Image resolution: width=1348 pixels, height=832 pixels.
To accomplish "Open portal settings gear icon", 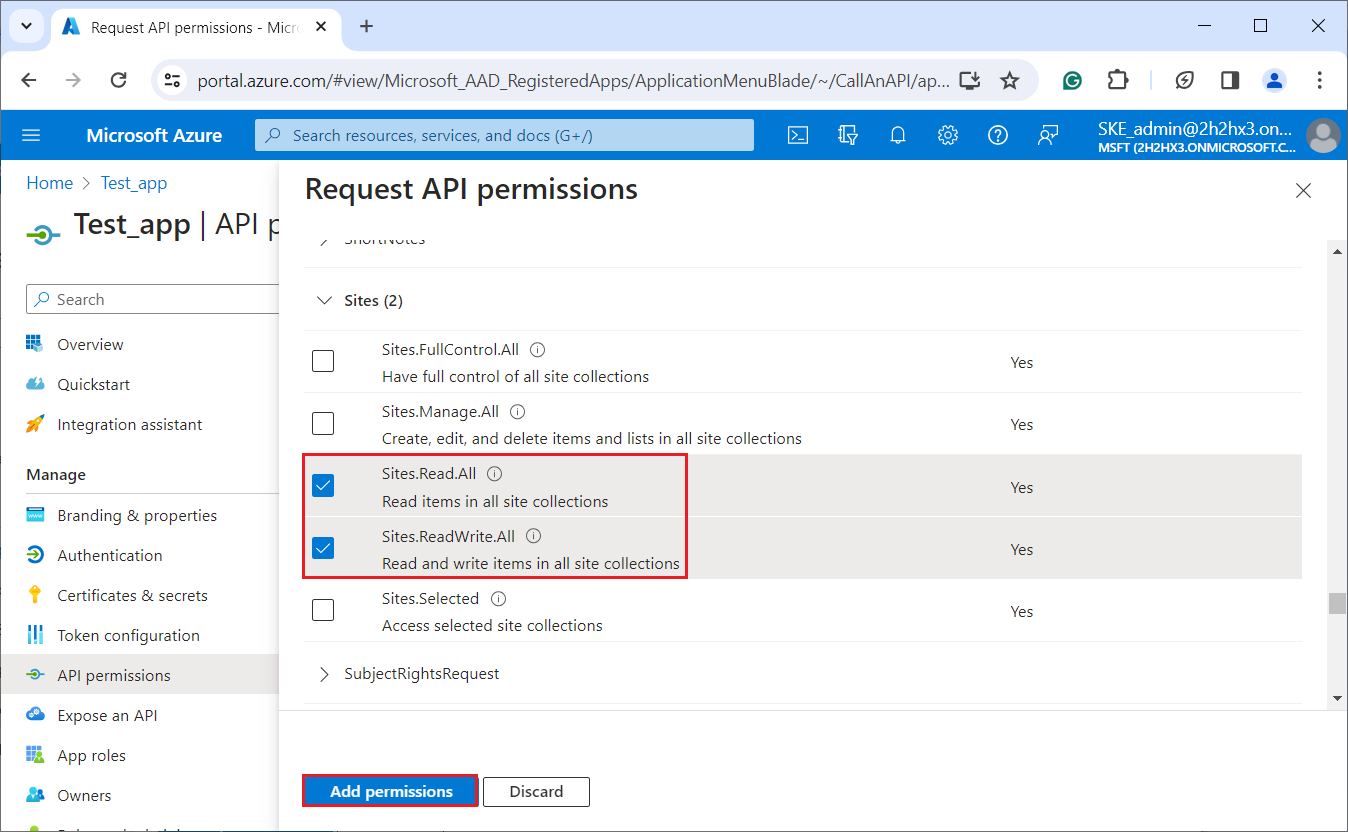I will 948,136.
